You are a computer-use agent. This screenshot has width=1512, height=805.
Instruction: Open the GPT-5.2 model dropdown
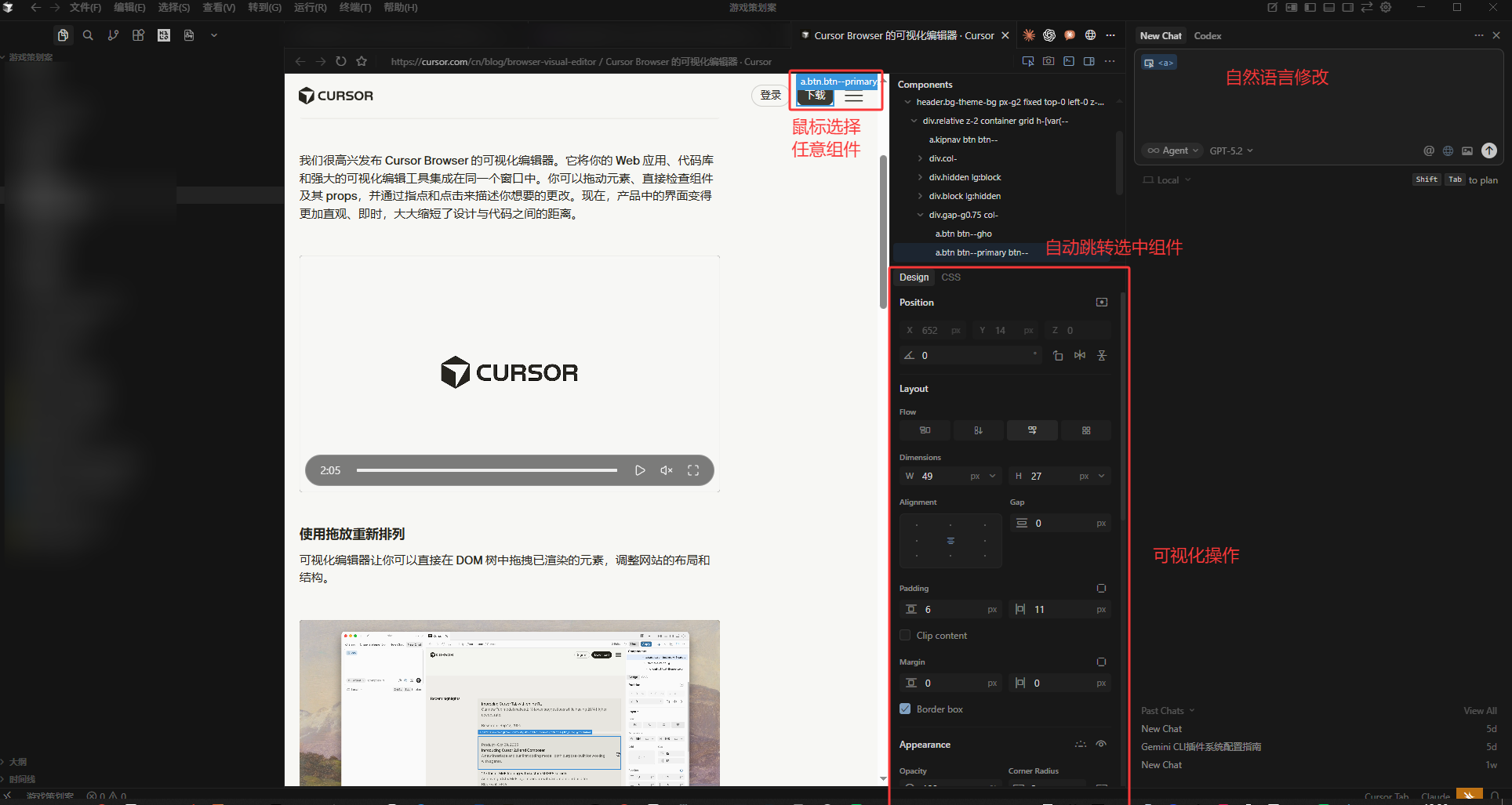click(1231, 150)
